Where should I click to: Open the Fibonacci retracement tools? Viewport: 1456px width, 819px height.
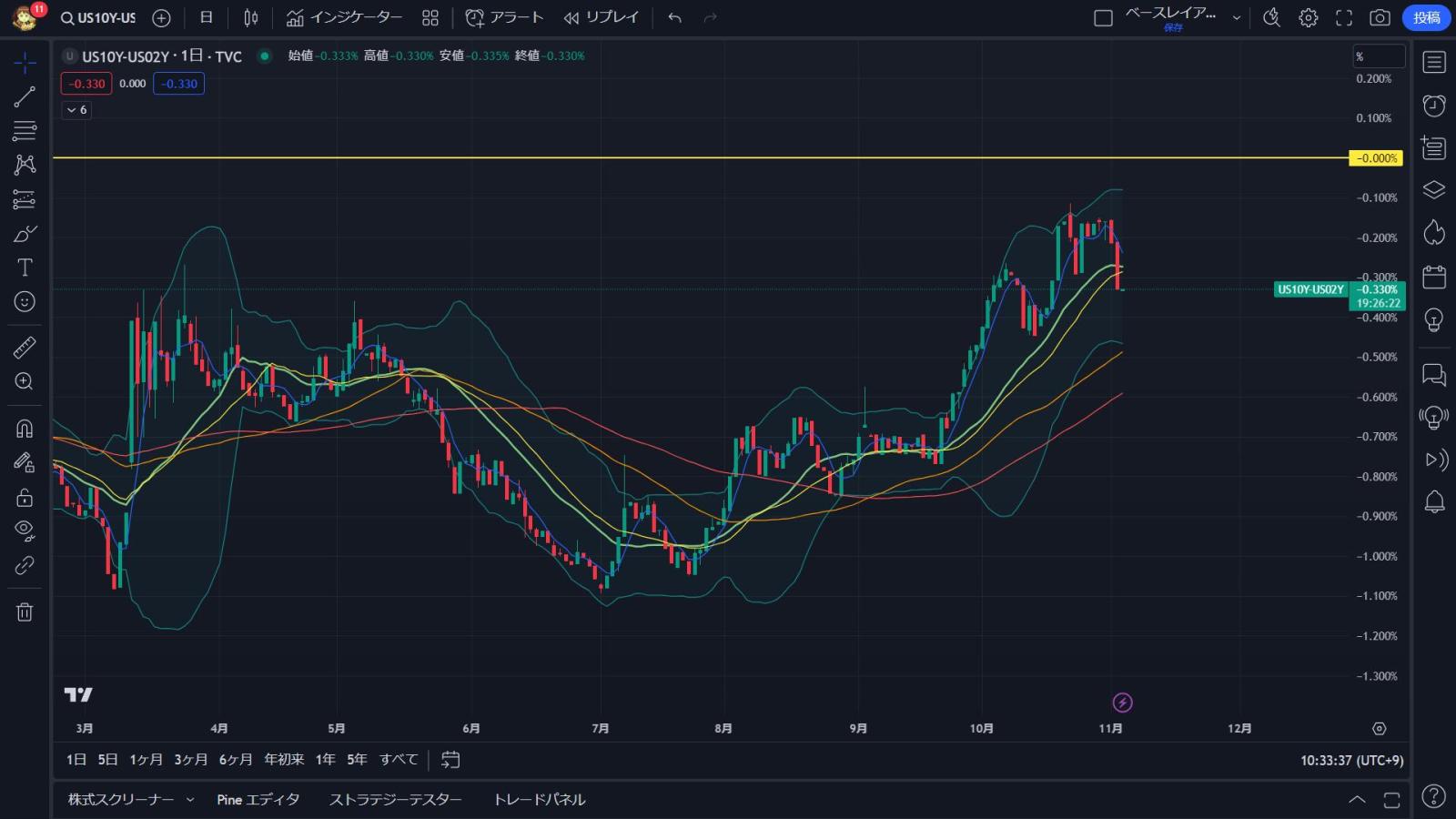pos(25,130)
